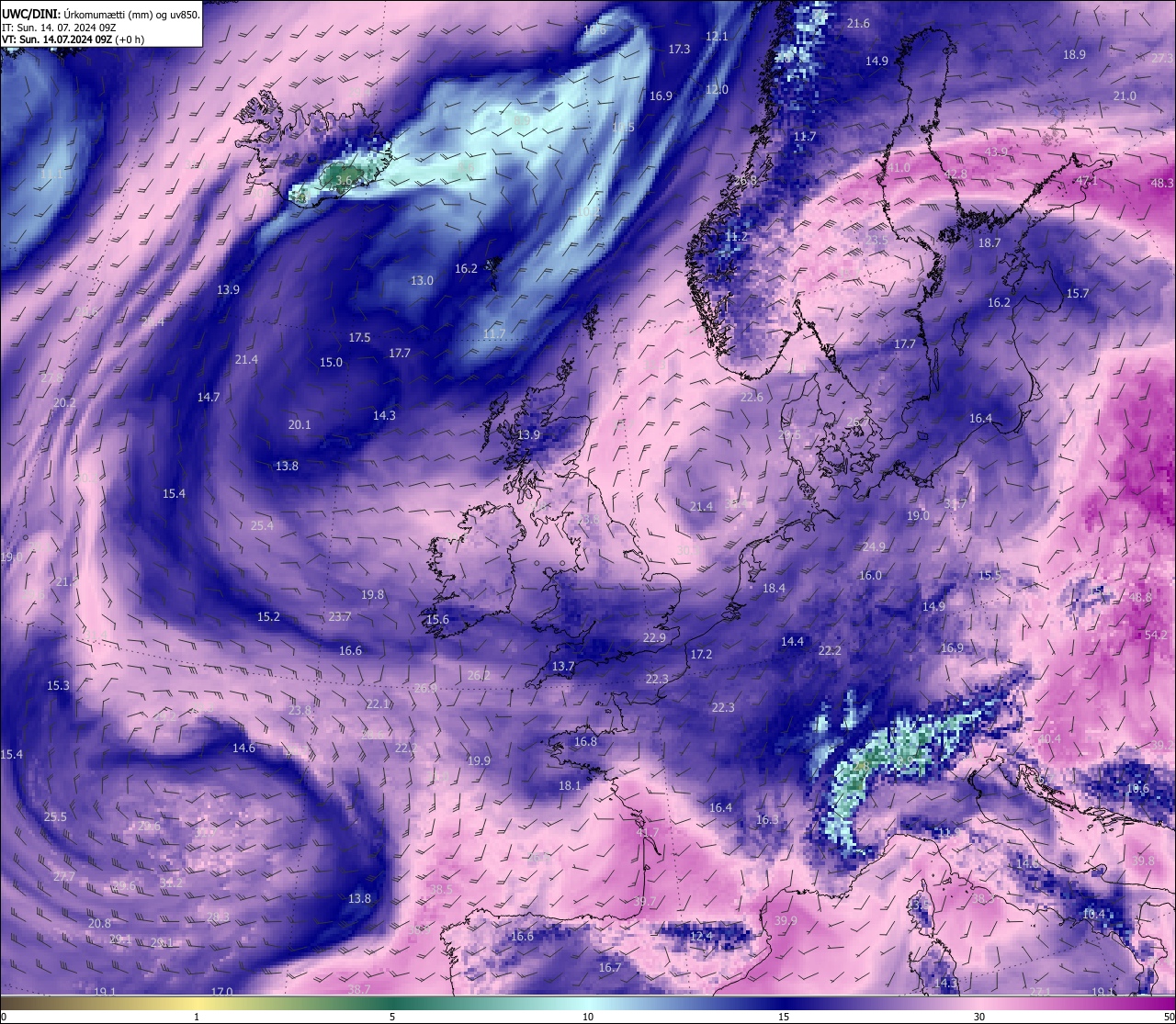Click the map value "16.3"
Image resolution: width=1176 pixels, height=1024 pixels.
(x=767, y=820)
